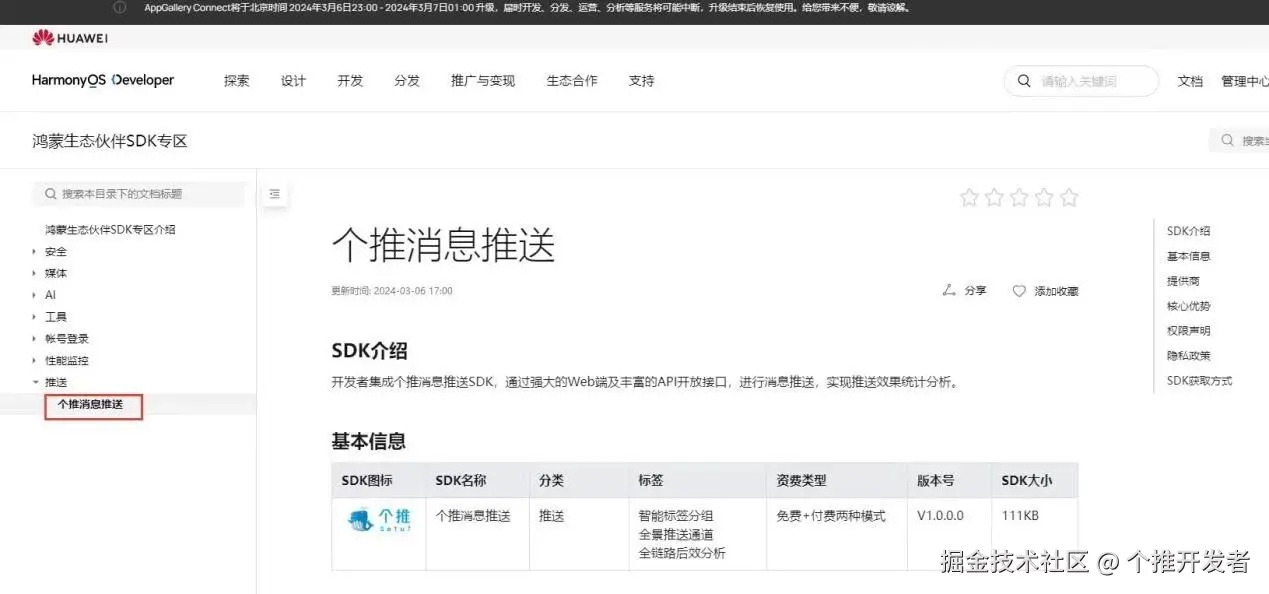Expand the 安全 tree node
Image resolution: width=1269 pixels, height=594 pixels.
pyautogui.click(x=35, y=251)
